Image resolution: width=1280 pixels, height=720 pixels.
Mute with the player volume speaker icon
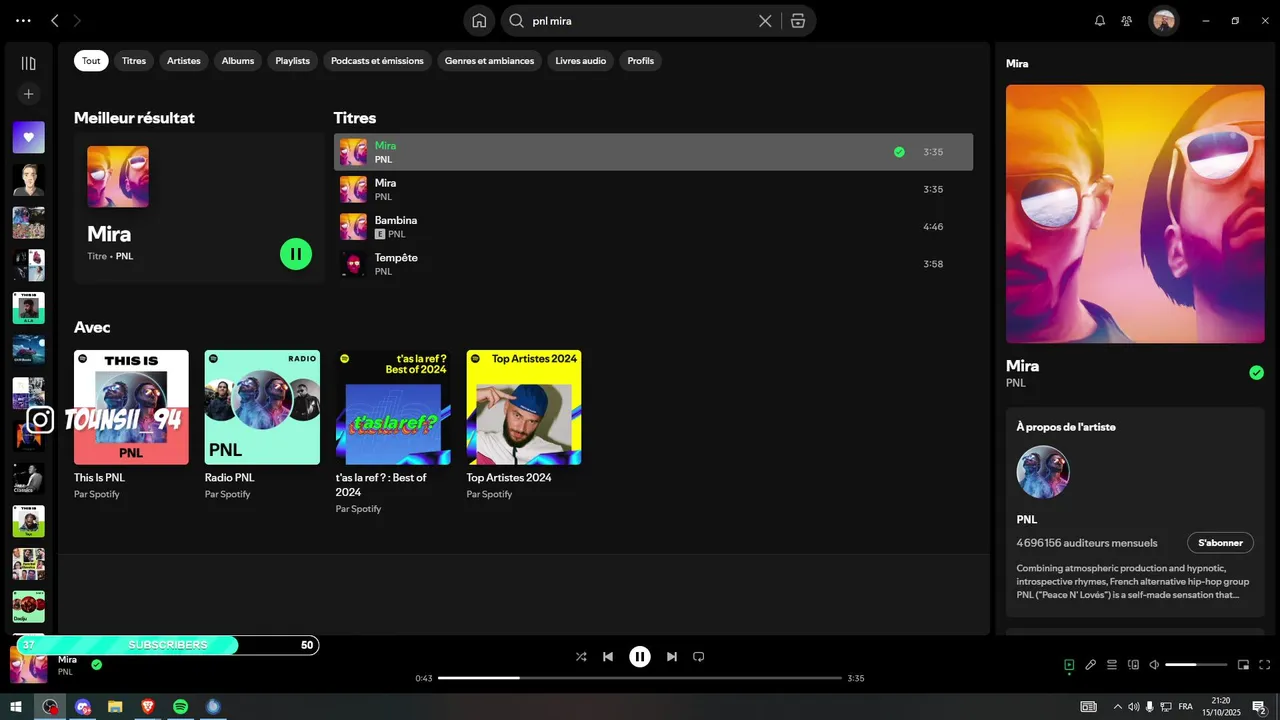1154,664
